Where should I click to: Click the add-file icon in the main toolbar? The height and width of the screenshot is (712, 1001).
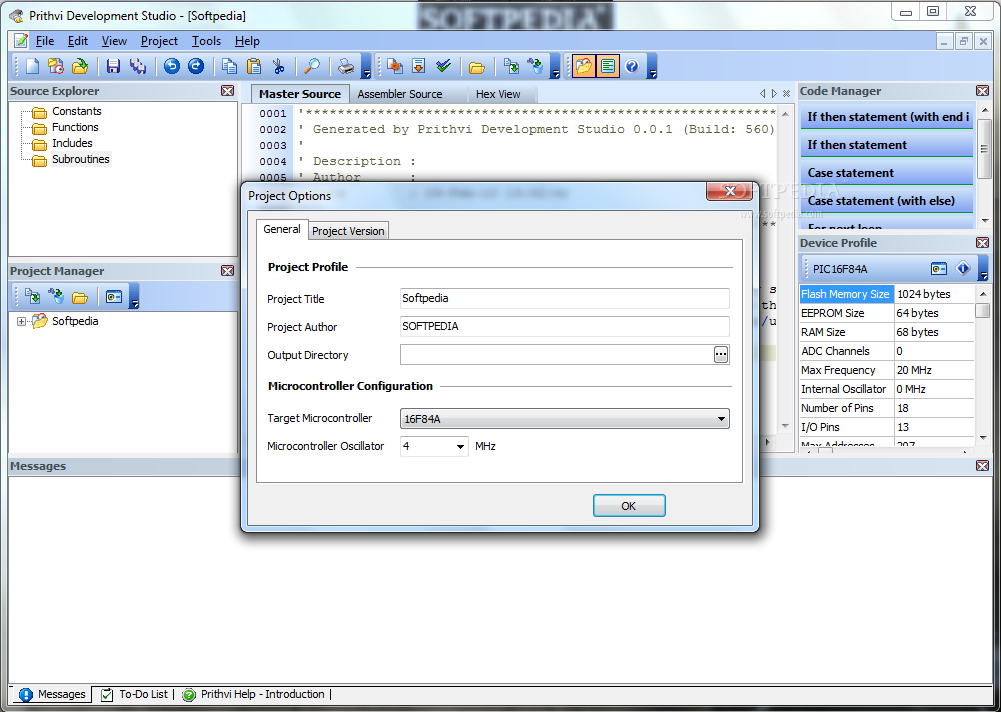[511, 66]
